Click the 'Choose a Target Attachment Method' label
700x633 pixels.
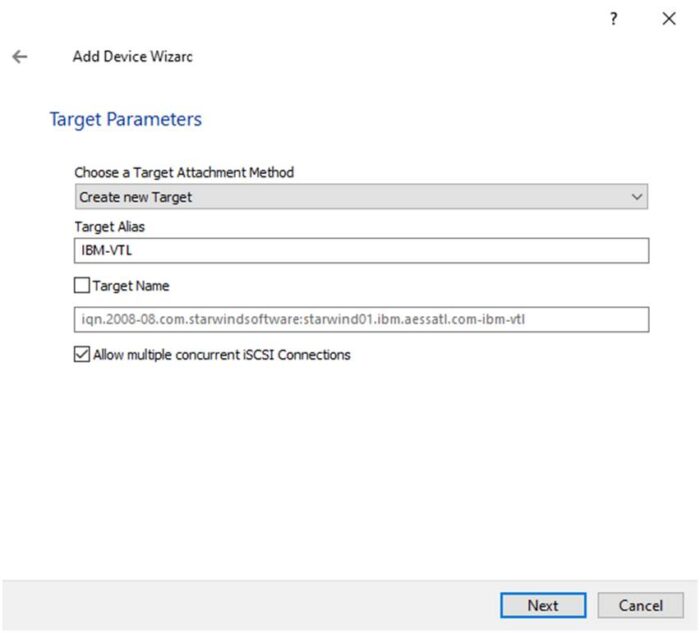pos(184,172)
